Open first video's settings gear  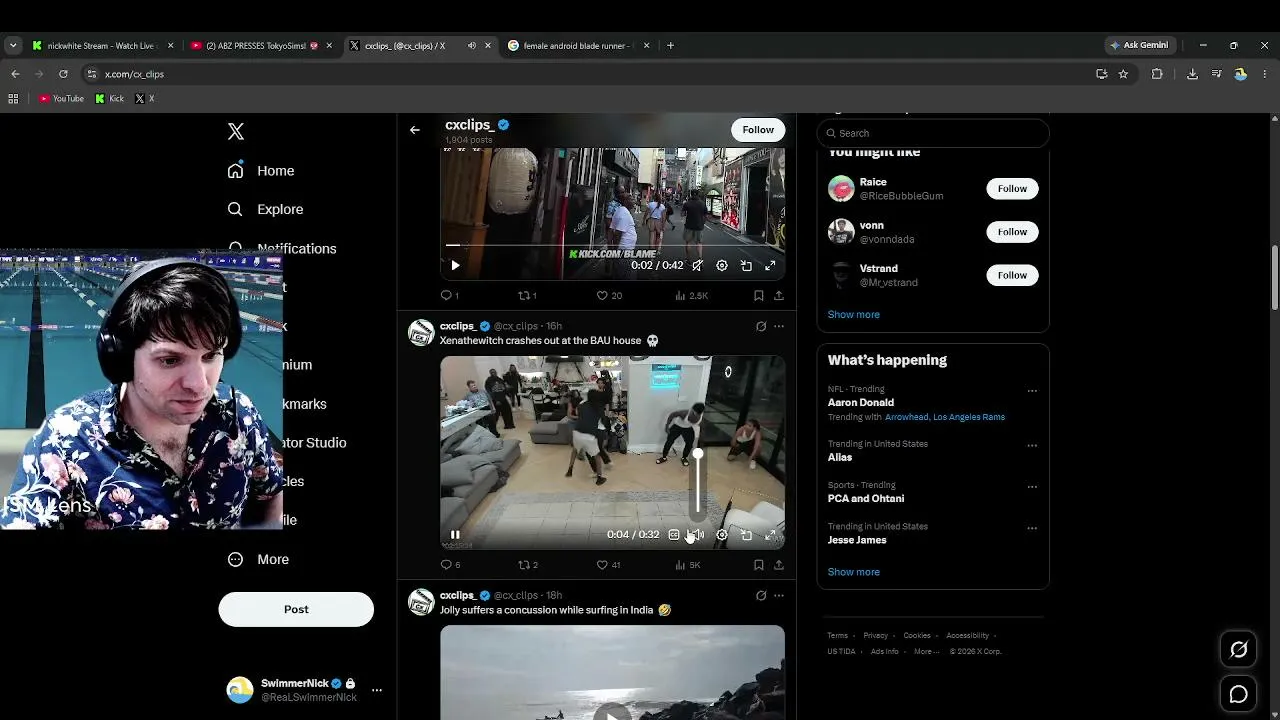coord(722,266)
